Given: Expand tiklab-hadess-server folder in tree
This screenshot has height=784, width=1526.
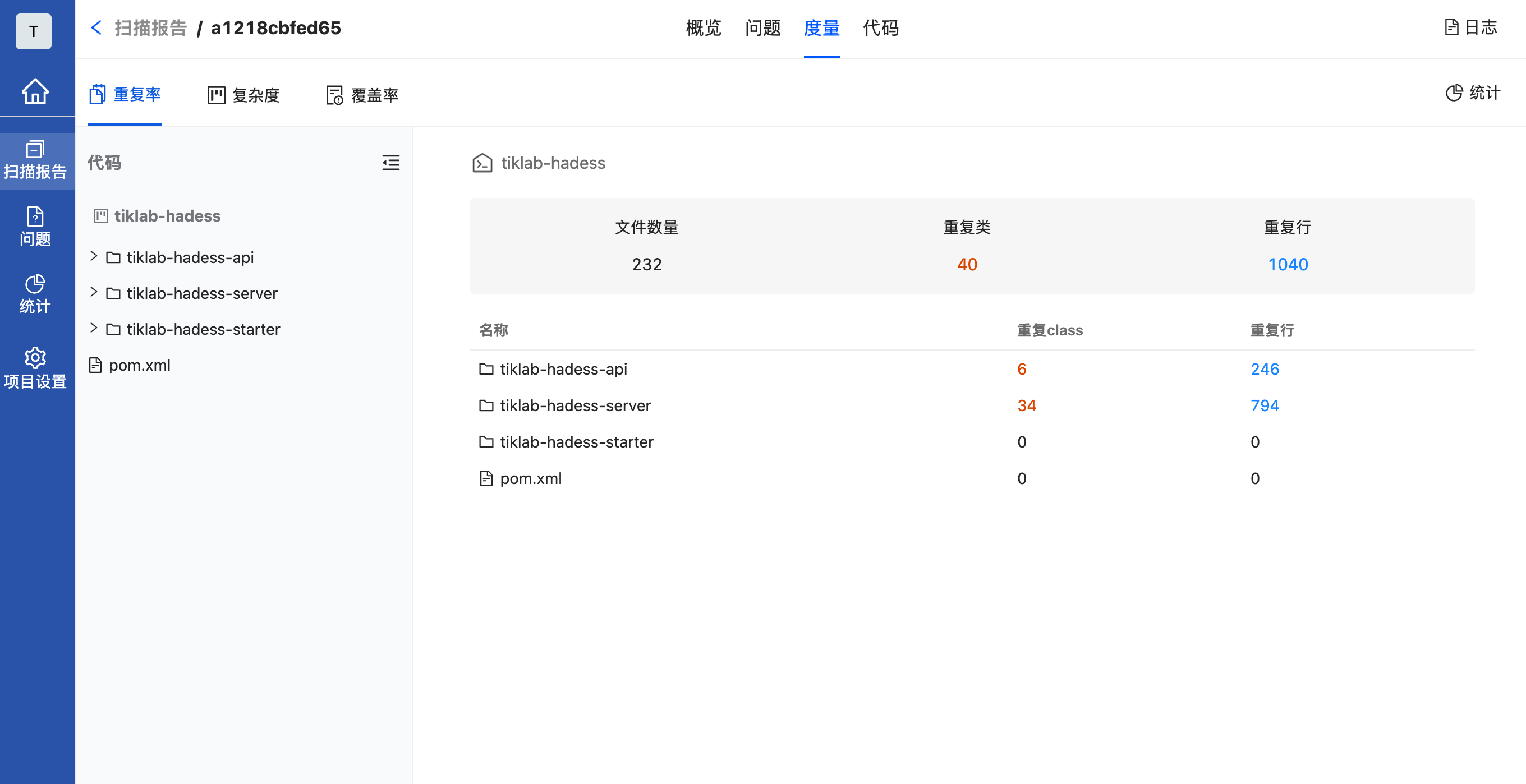Looking at the screenshot, I should [94, 293].
